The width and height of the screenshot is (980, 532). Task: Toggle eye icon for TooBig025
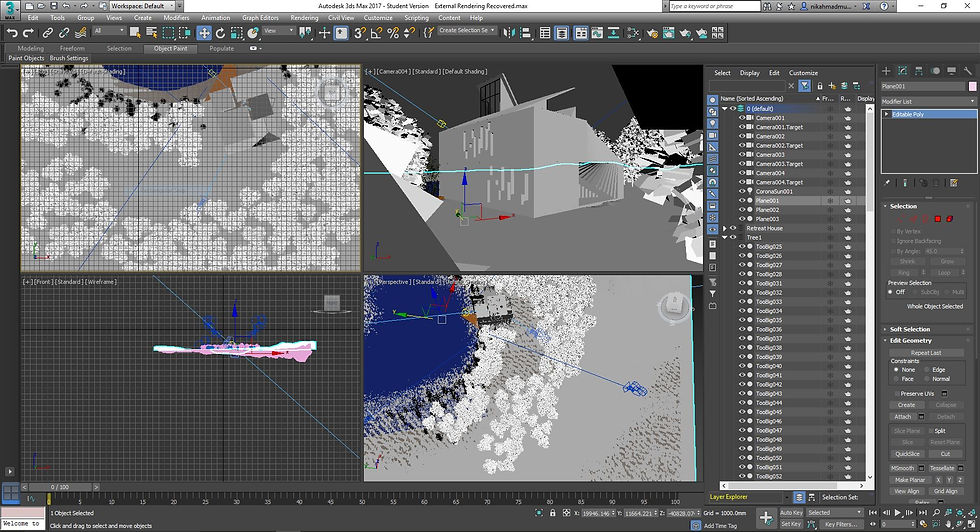coord(742,246)
